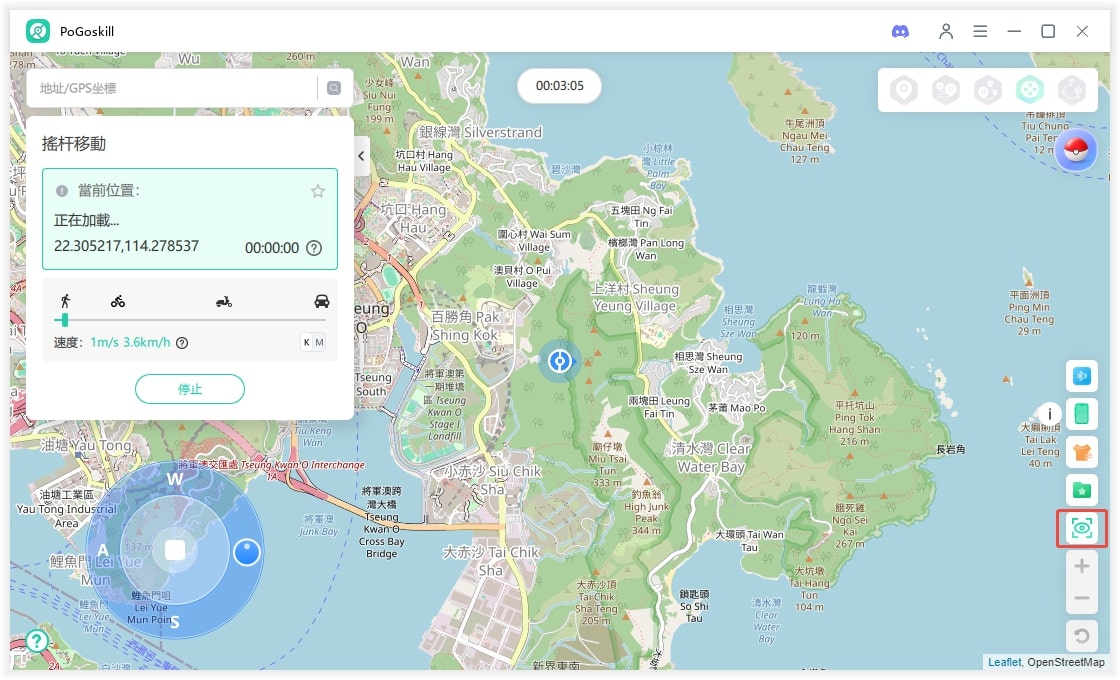The image size is (1120, 680).
Task: Open the user account icon
Action: (x=946, y=31)
